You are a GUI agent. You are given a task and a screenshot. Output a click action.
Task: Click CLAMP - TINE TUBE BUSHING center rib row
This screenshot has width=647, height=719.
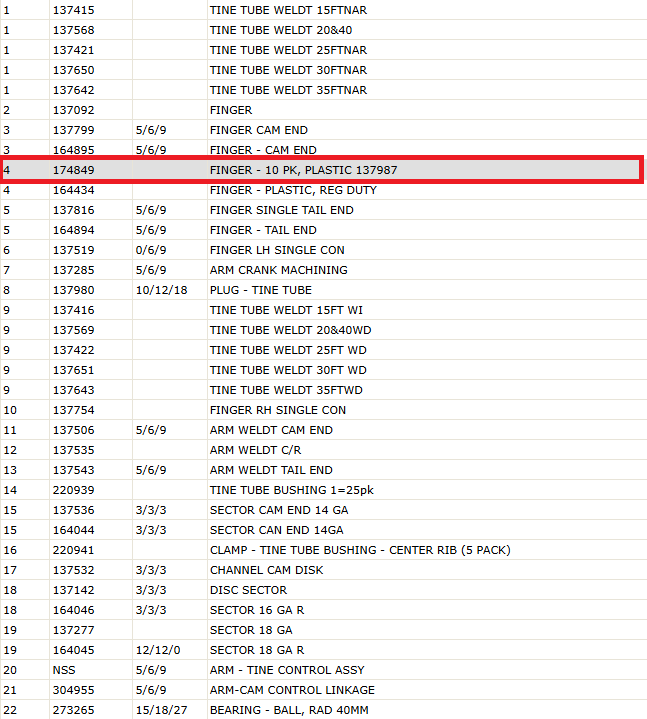tap(323, 550)
